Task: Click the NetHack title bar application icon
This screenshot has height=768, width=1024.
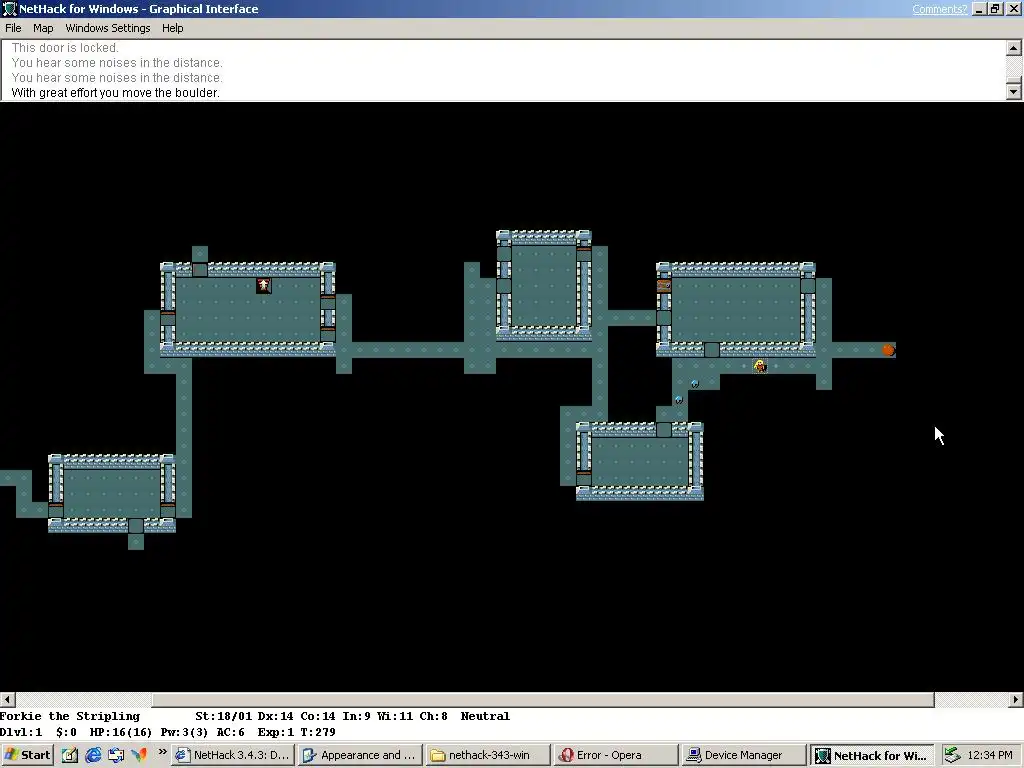Action: coord(9,9)
